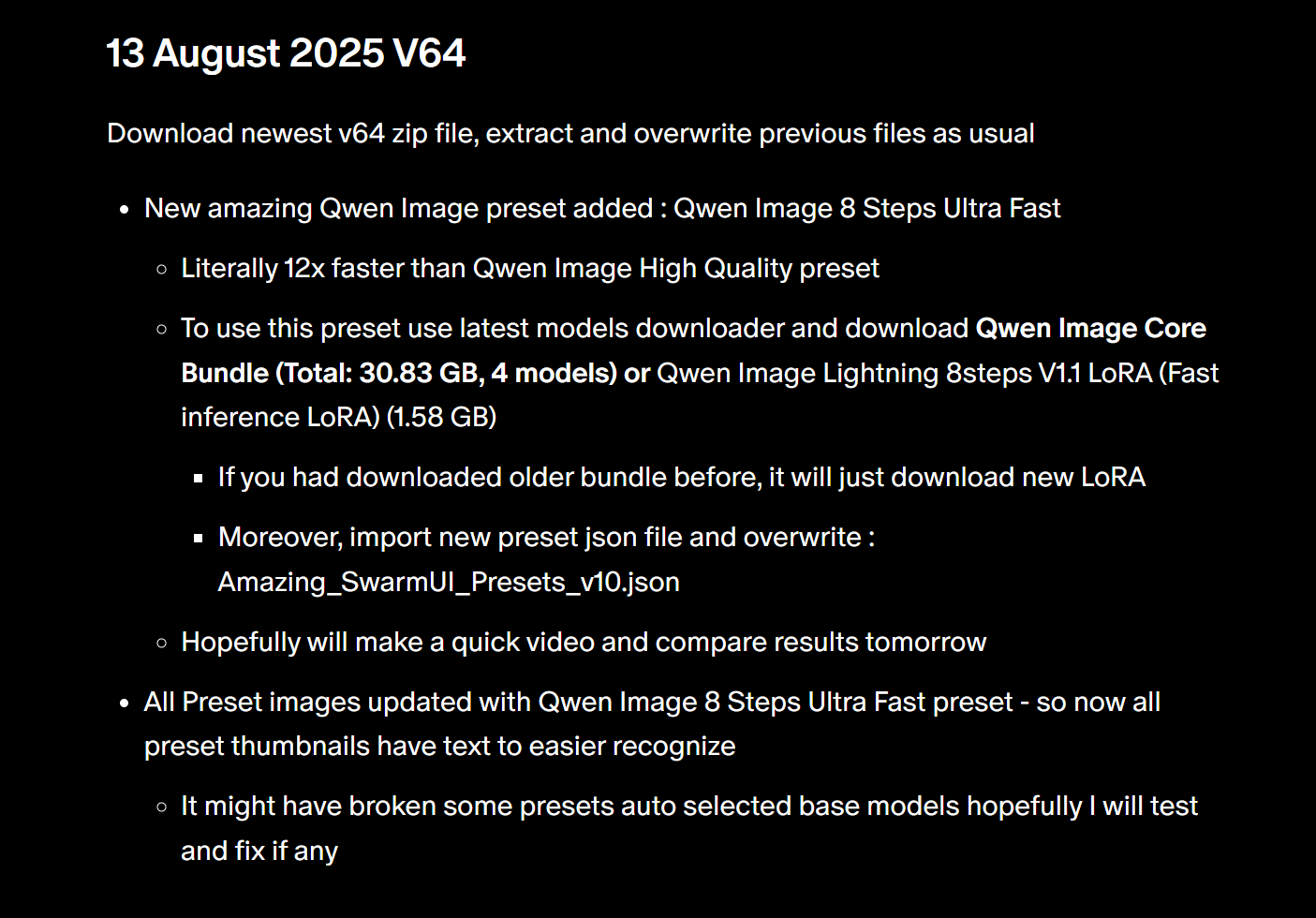Viewport: 1316px width, 918px height.
Task: Click the "If you had downloaded older bundle" line
Action: (681, 478)
